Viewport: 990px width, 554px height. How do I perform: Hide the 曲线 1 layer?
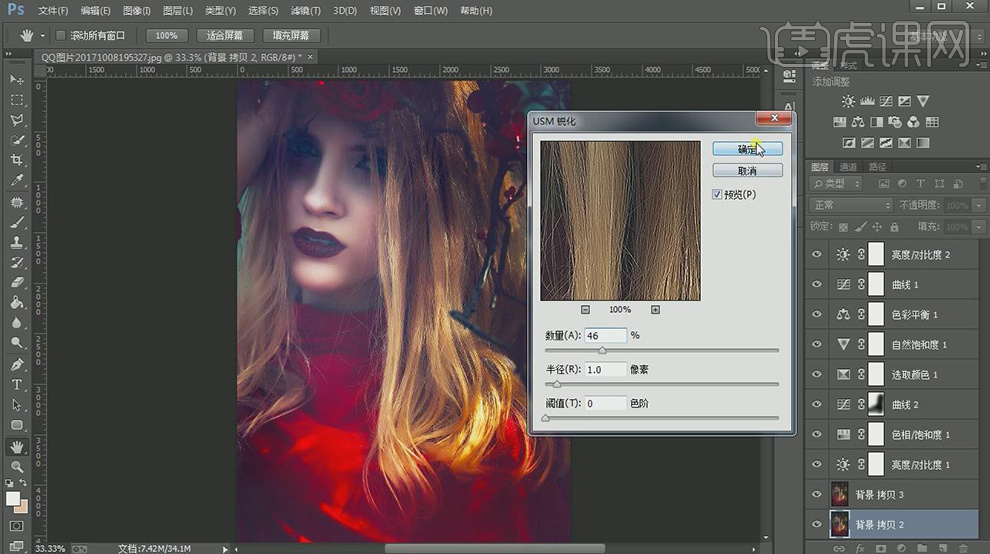(817, 285)
